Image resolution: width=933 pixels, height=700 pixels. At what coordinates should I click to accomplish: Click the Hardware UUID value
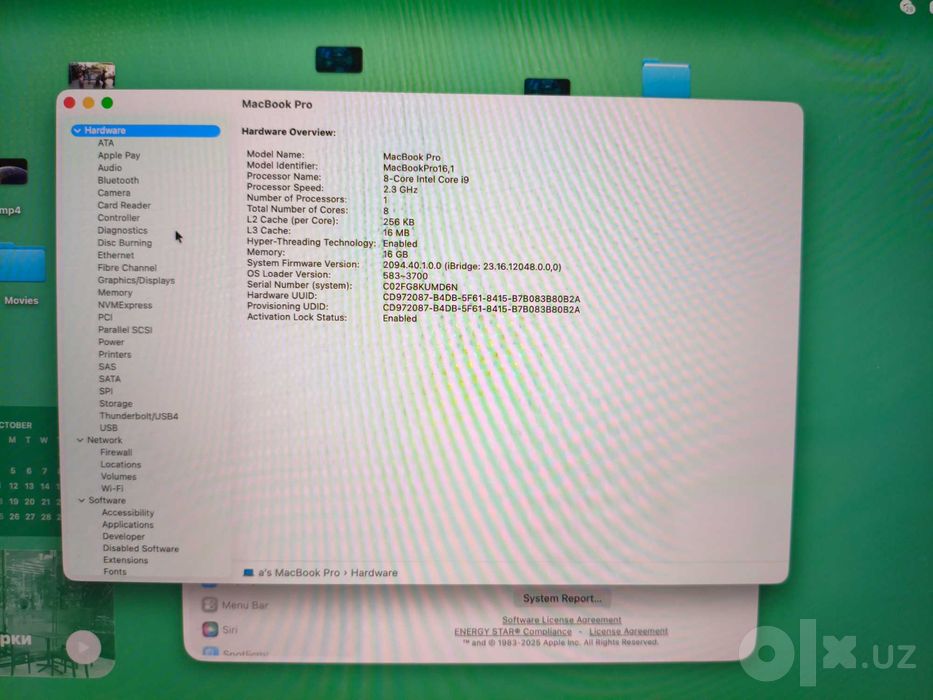[x=481, y=298]
